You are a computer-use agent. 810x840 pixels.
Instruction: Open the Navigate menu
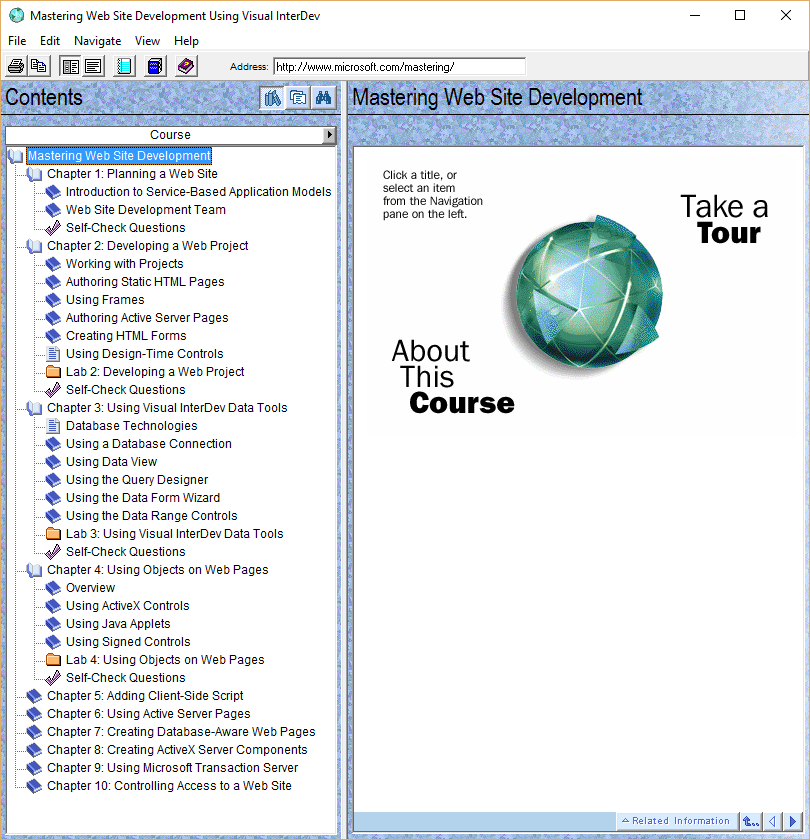point(98,41)
